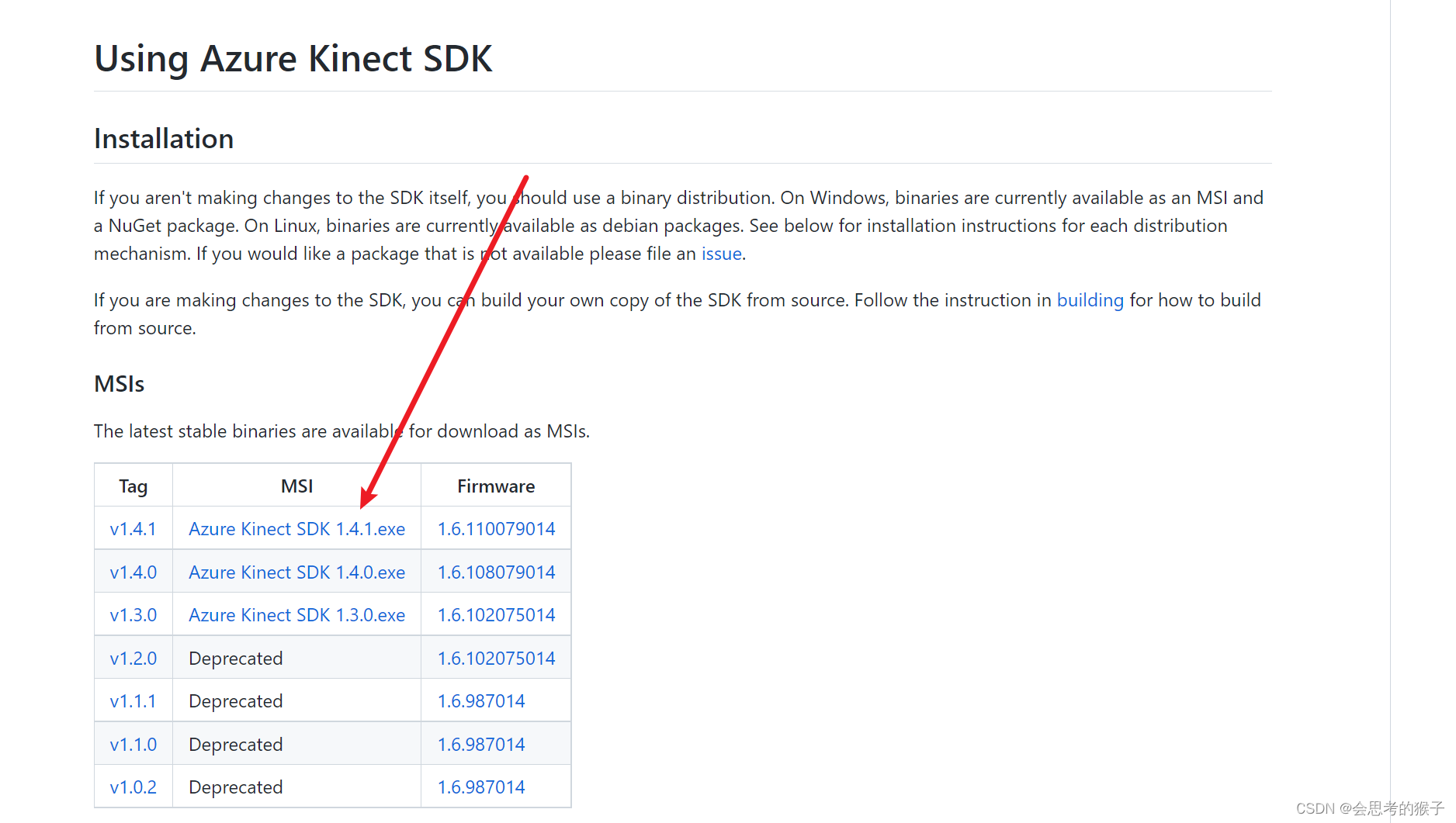
Task: Click firmware 1.6.102075014 next to v1.3.0
Action: [x=495, y=614]
